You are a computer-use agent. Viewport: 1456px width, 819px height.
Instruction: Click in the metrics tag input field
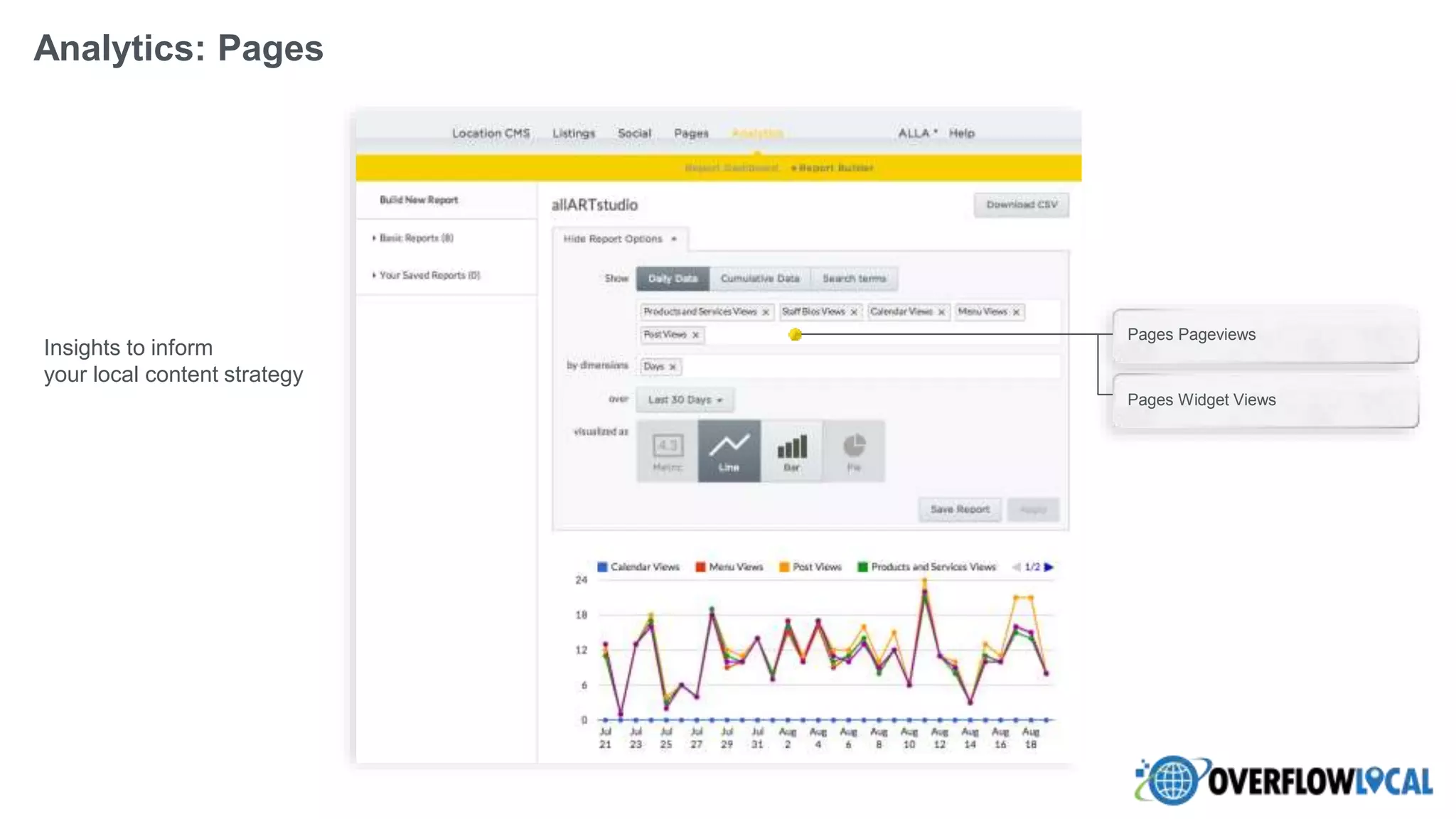pyautogui.click(x=849, y=323)
